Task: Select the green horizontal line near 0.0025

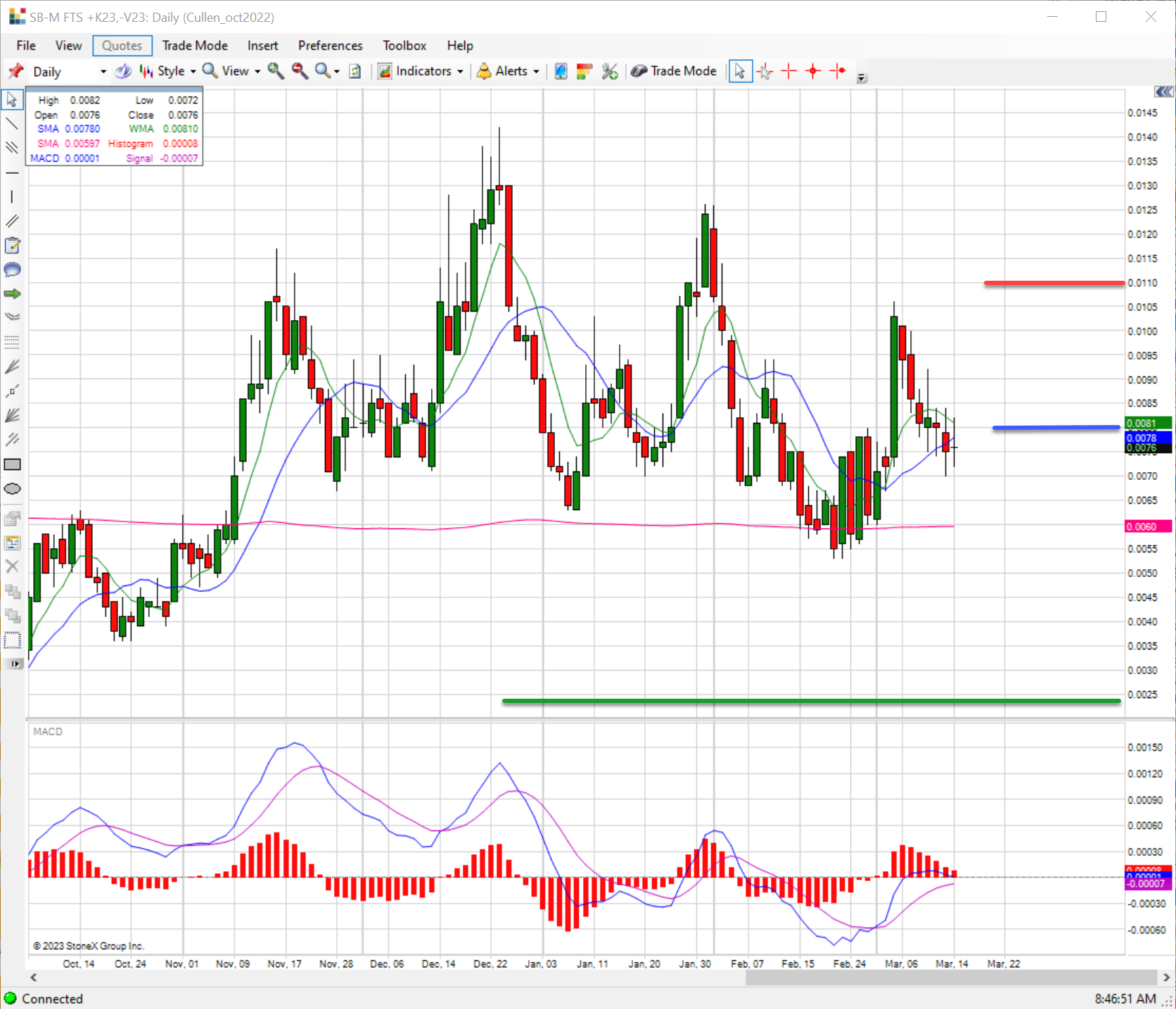Action: pos(811,701)
